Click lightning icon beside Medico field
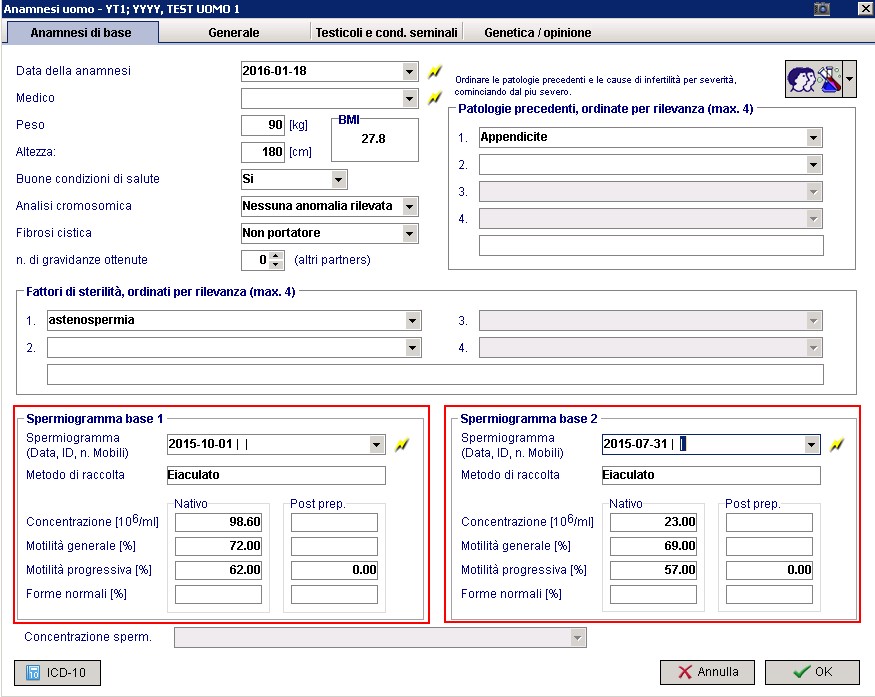This screenshot has width=875, height=697. [435, 98]
